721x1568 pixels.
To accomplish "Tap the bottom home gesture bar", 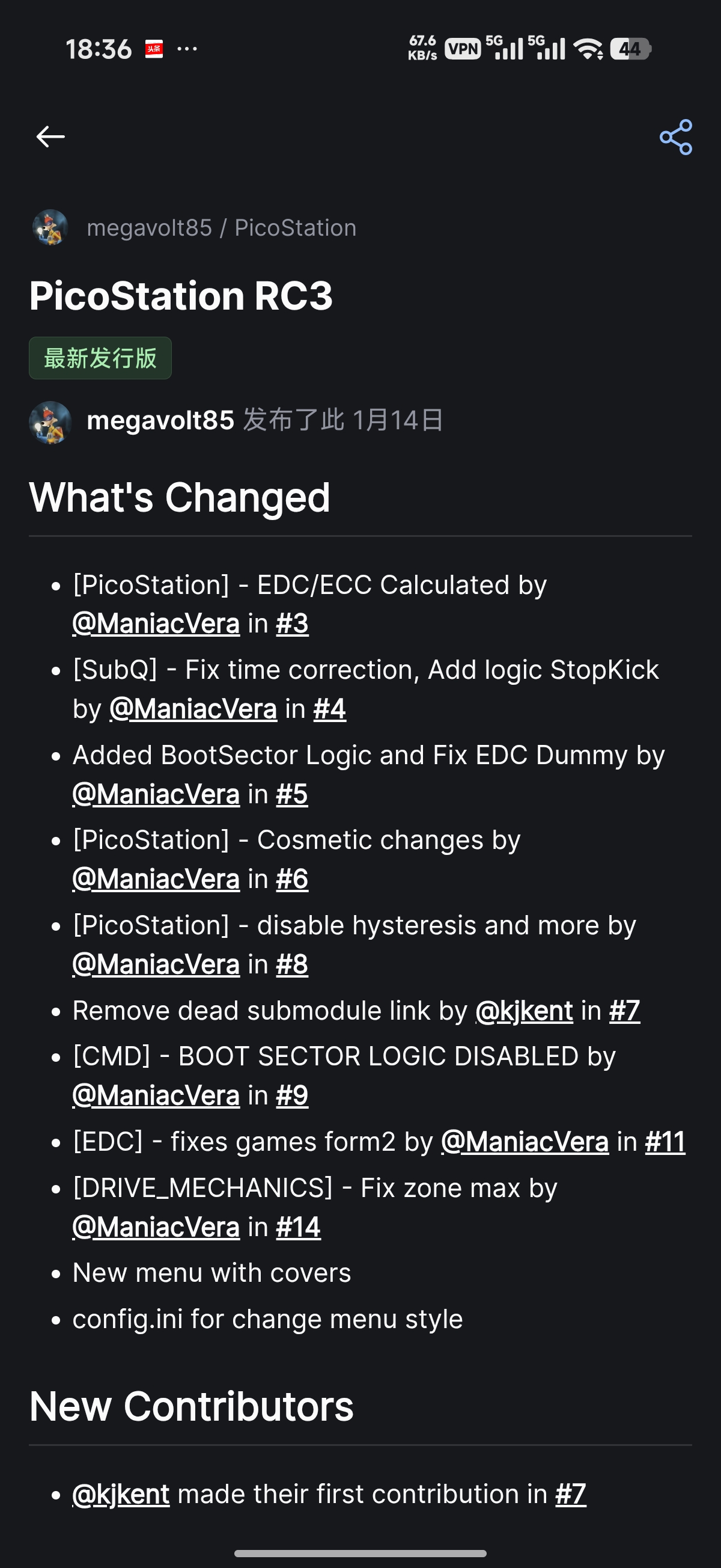I will 360,1553.
